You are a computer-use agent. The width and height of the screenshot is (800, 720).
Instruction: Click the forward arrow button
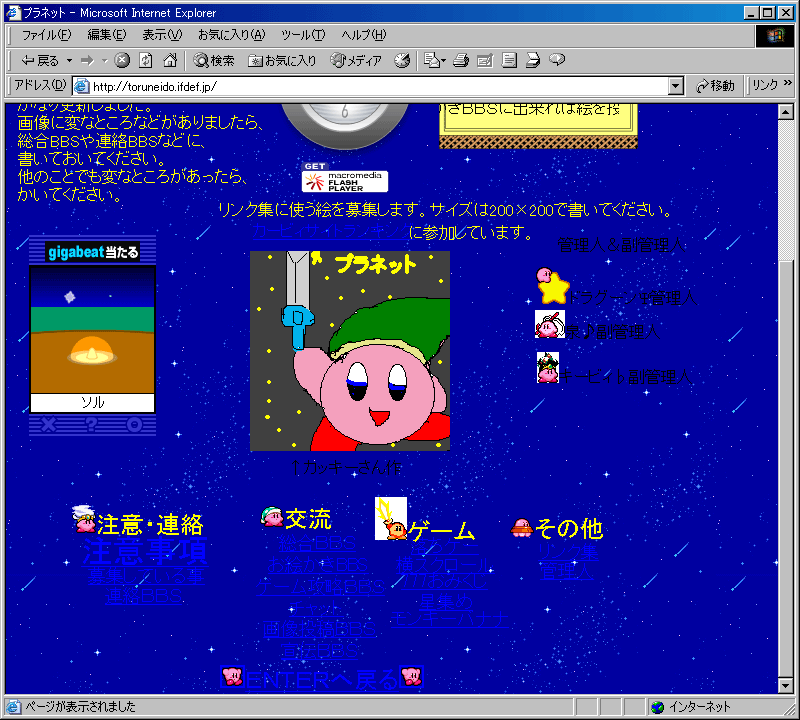(x=87, y=61)
